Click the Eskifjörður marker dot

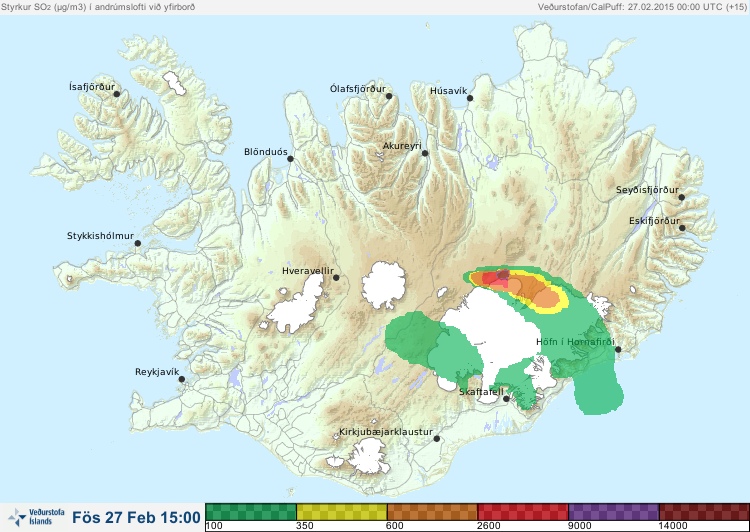(x=682, y=228)
